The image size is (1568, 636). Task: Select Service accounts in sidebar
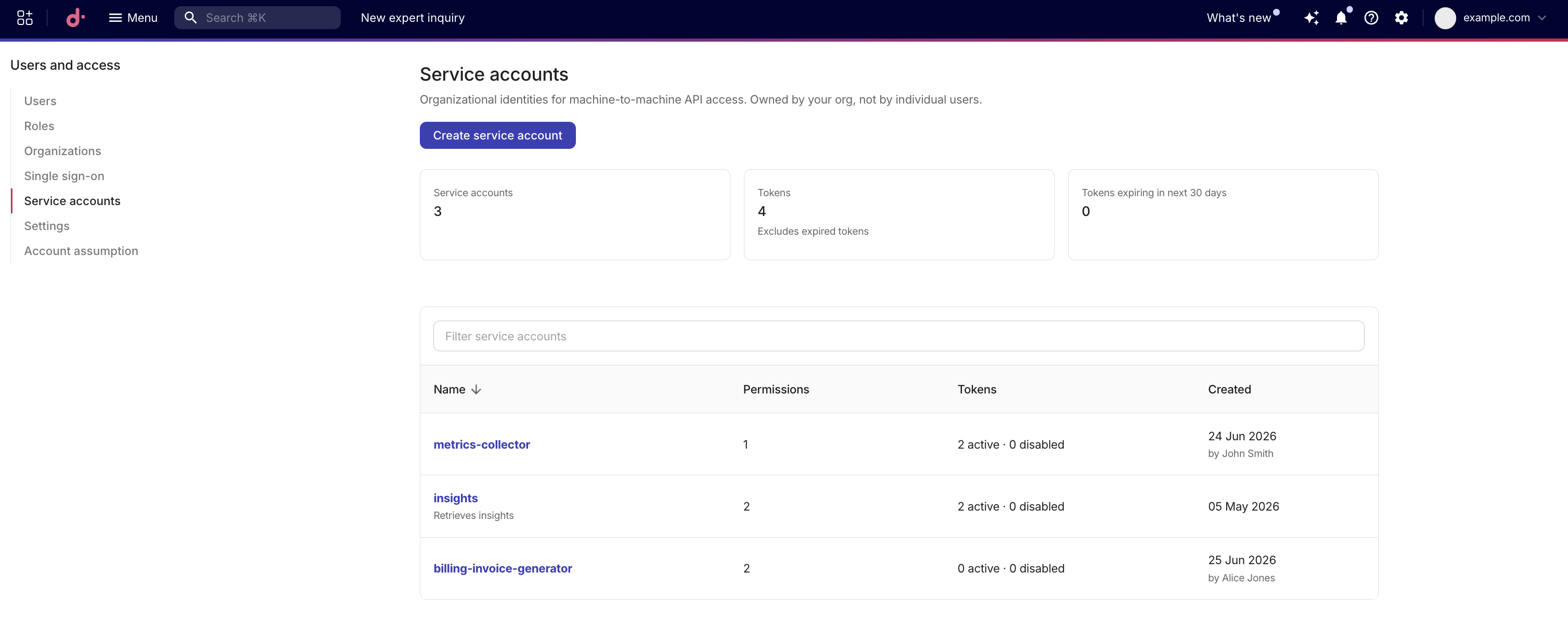coord(72,201)
